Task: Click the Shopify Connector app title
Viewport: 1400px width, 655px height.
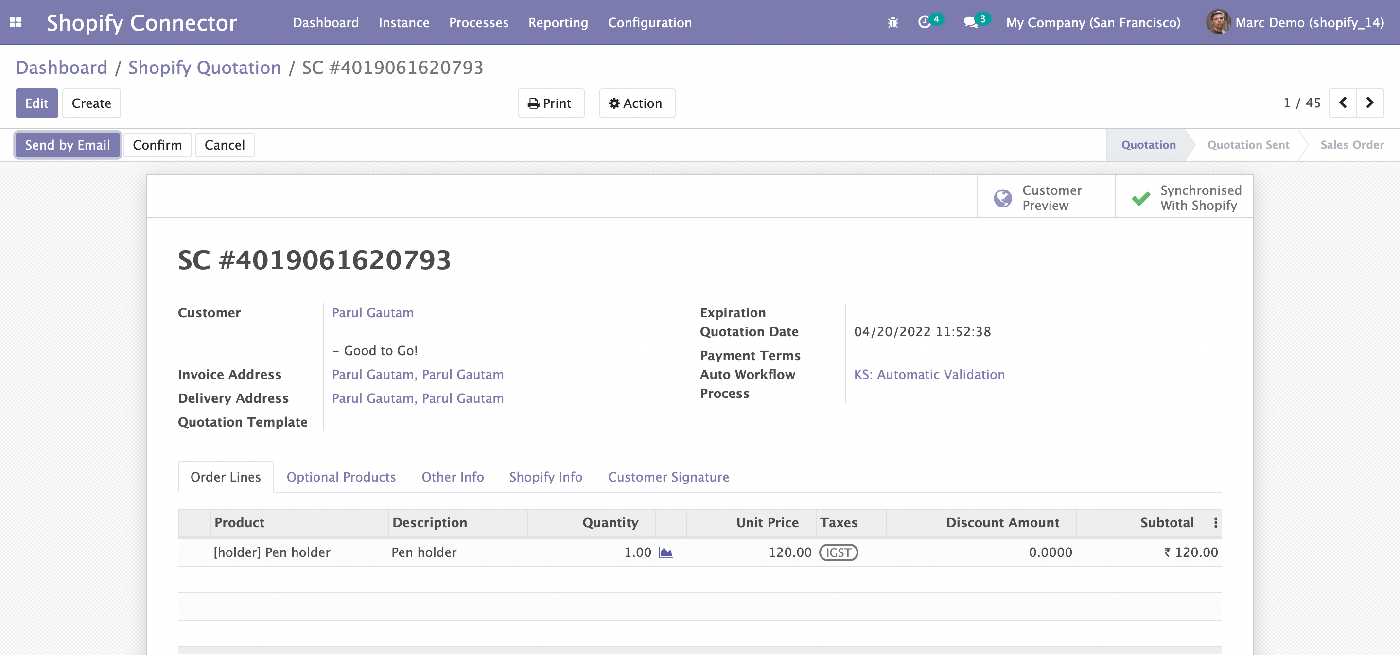Action: click(142, 22)
